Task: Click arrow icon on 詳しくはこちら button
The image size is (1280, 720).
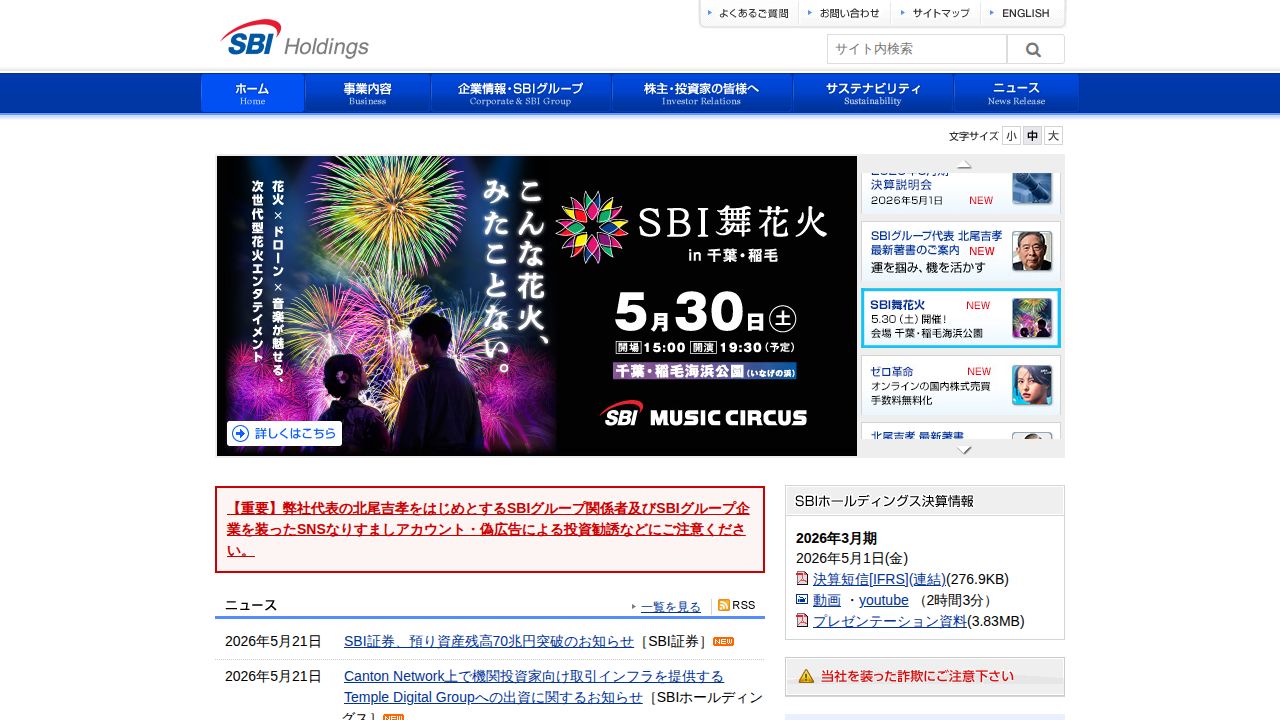Action: (240, 433)
